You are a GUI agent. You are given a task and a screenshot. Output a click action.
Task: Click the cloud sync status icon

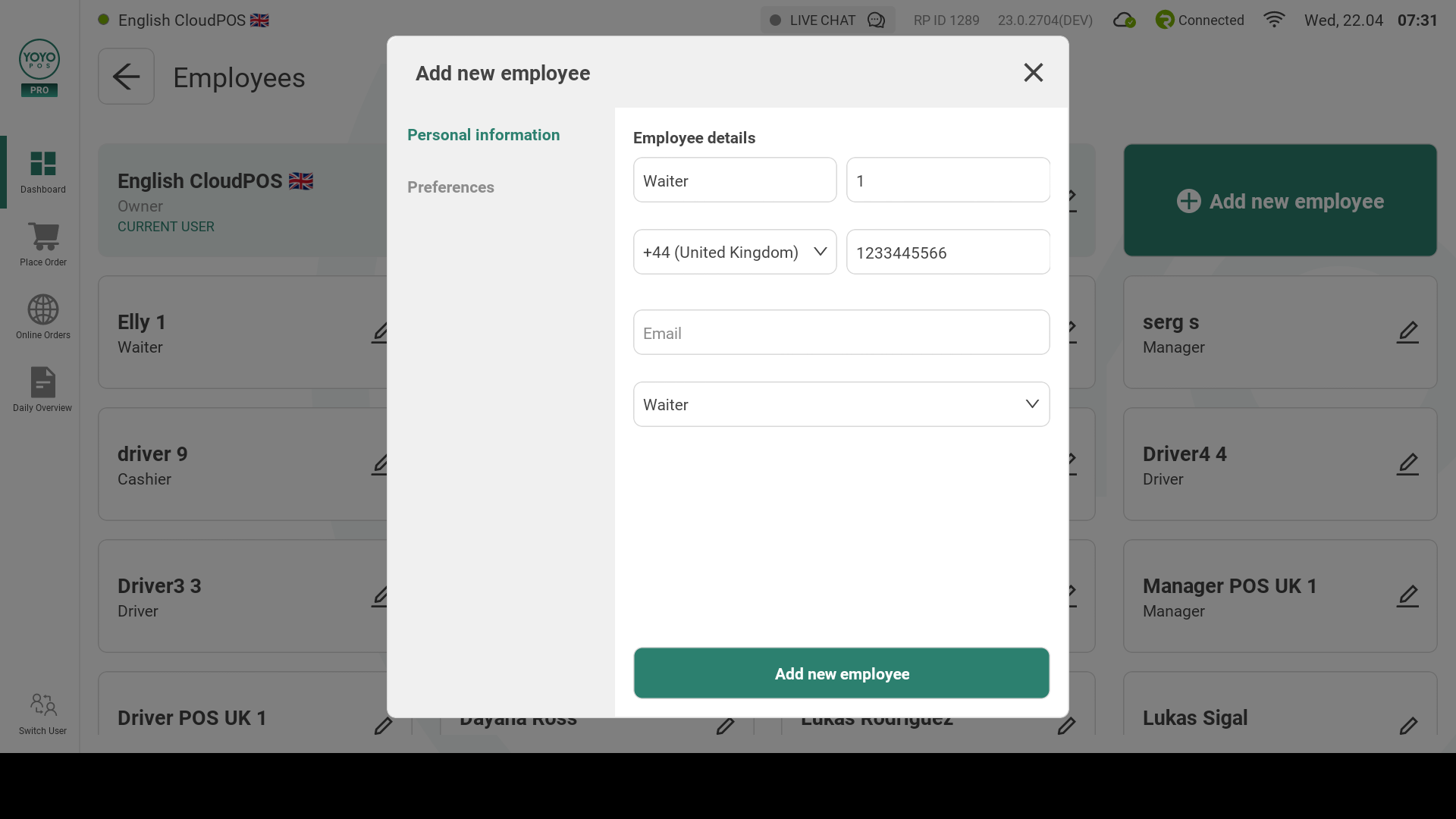(x=1124, y=20)
